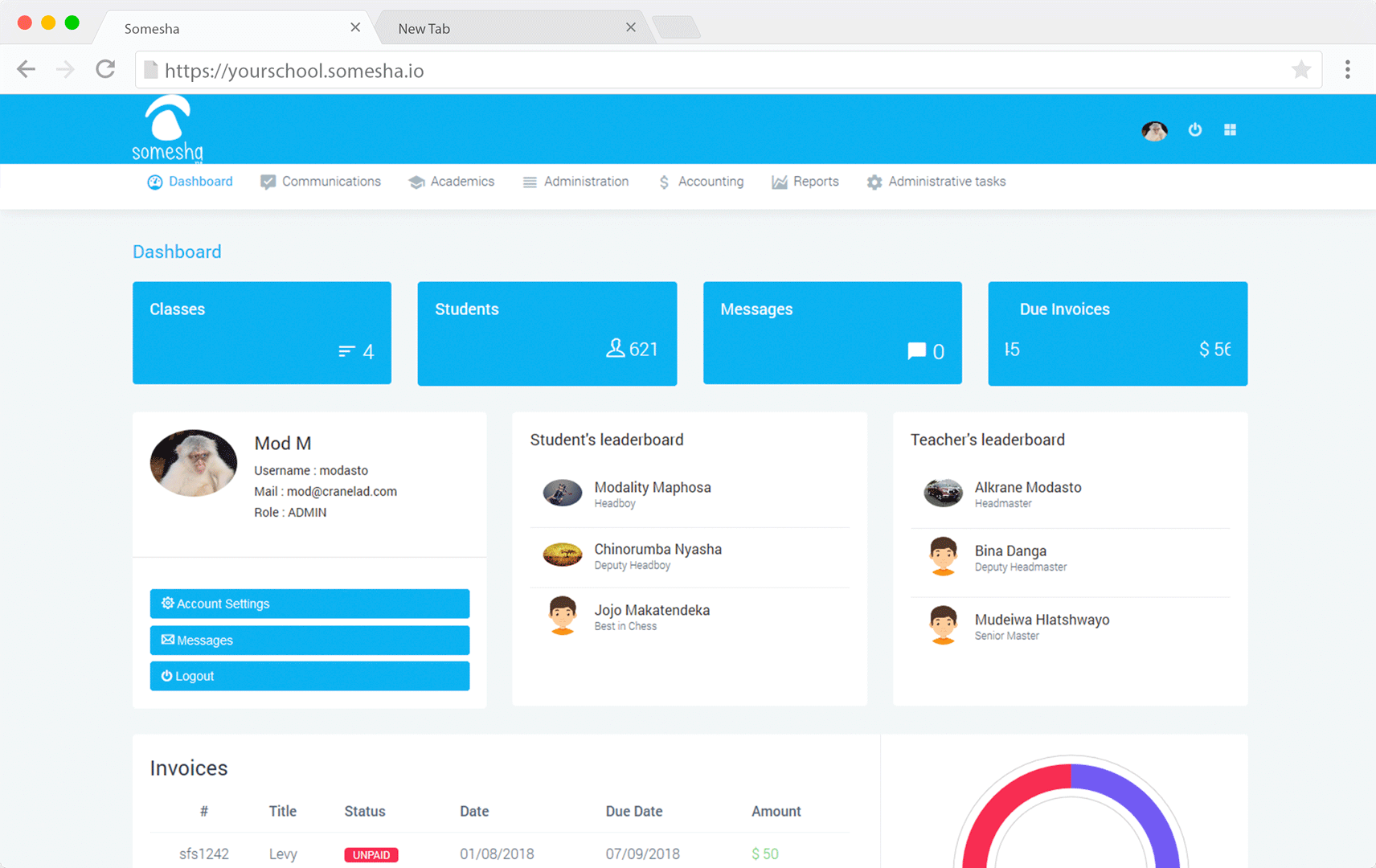Click the Amount column header
The height and width of the screenshot is (868, 1376).
pos(776,811)
